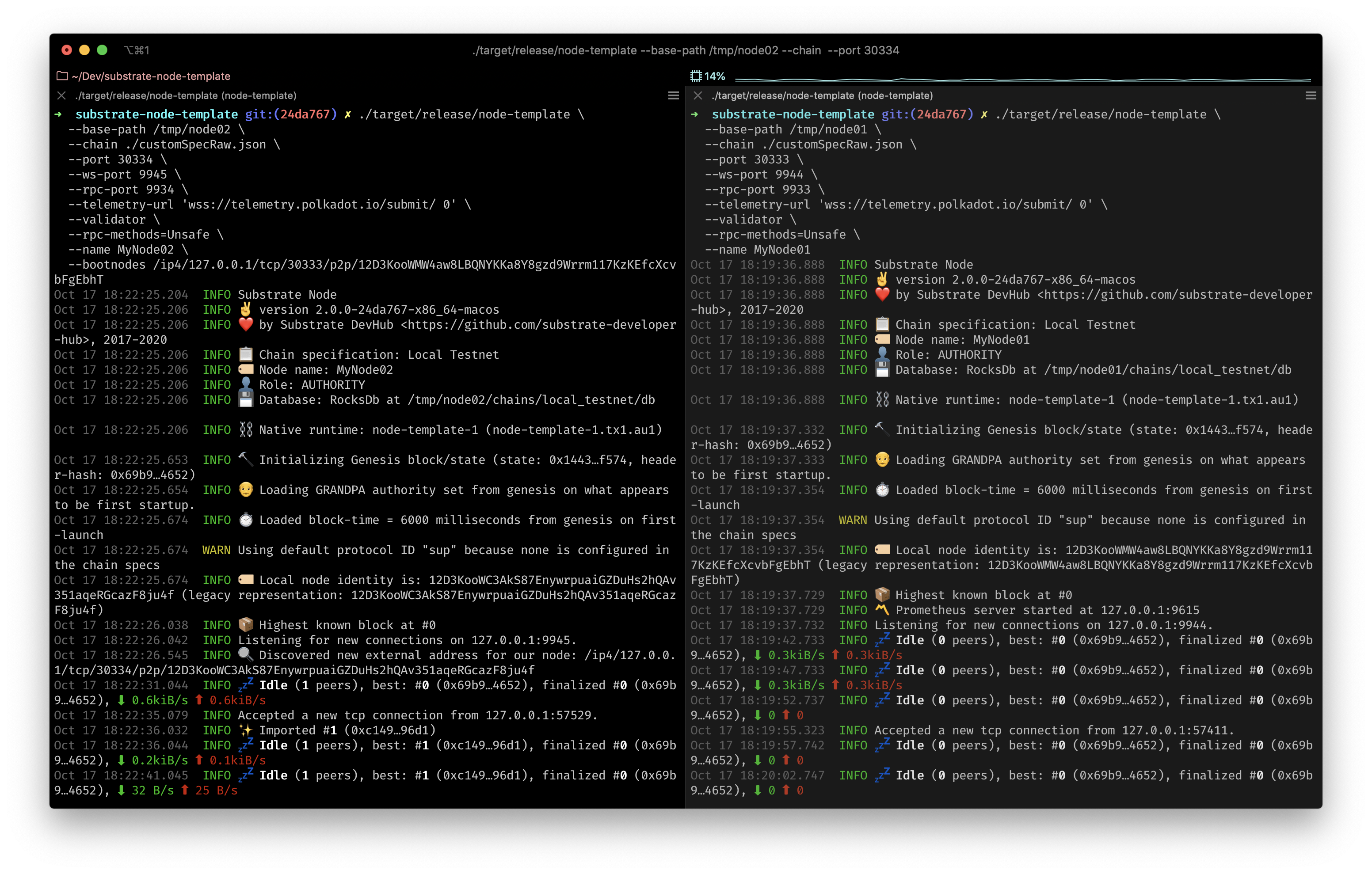Click the red close window button

[67, 50]
